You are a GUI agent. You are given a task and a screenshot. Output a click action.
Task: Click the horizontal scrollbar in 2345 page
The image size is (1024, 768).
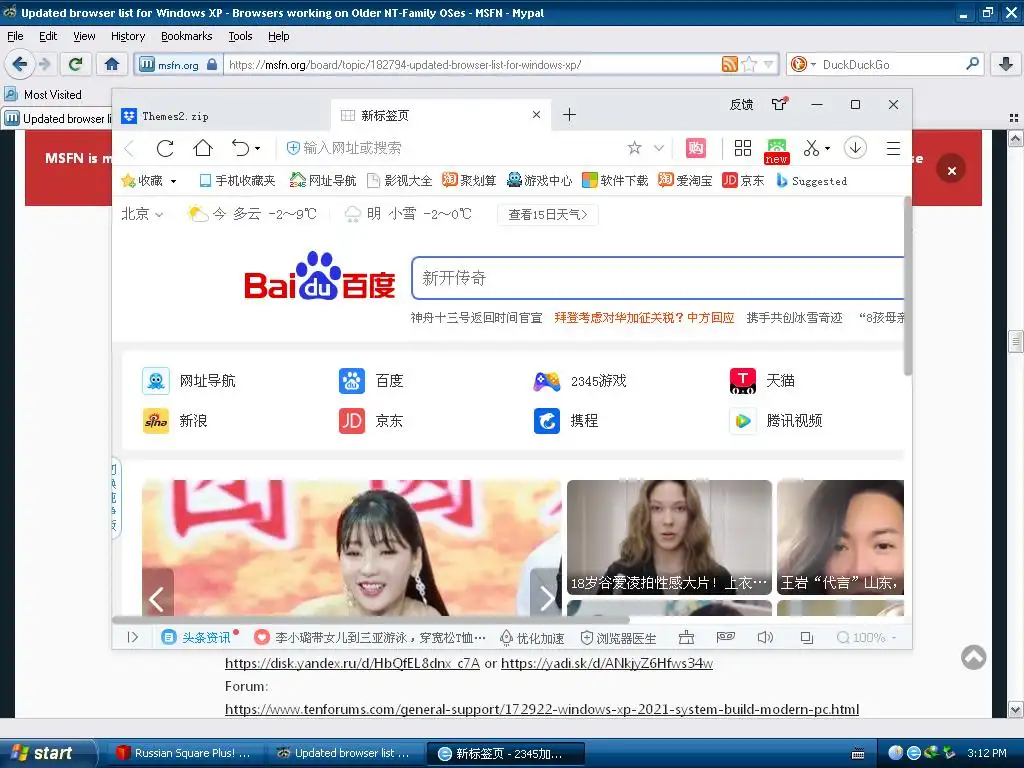[371, 619]
